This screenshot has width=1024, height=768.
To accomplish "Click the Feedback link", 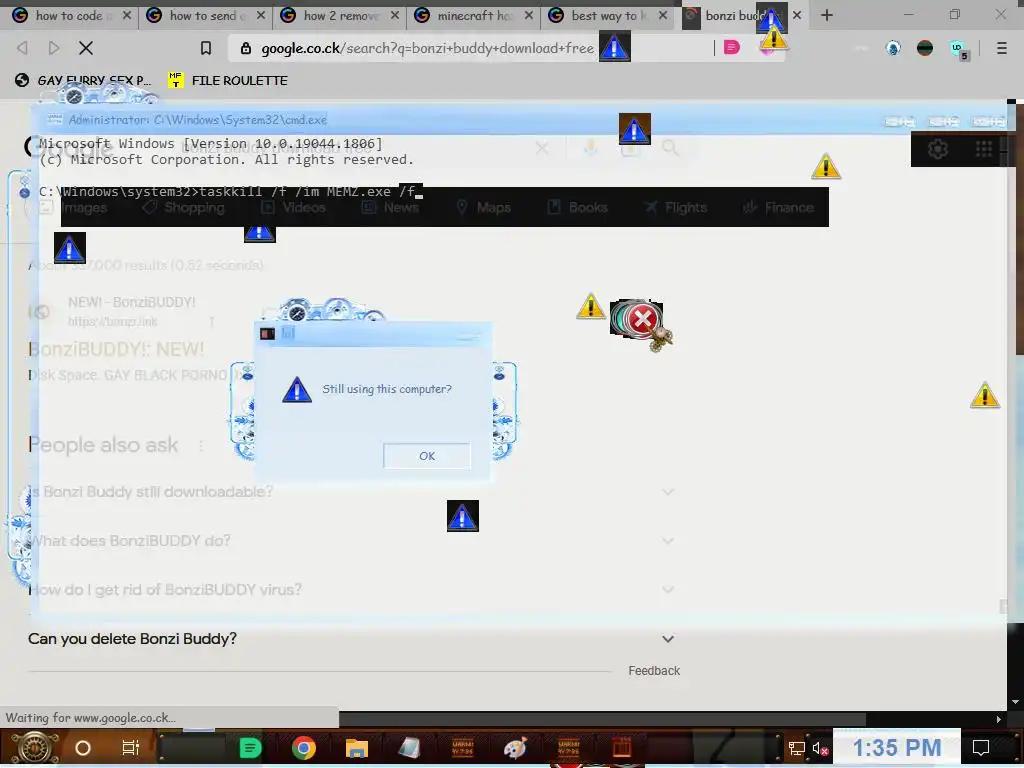I will click(x=654, y=671).
